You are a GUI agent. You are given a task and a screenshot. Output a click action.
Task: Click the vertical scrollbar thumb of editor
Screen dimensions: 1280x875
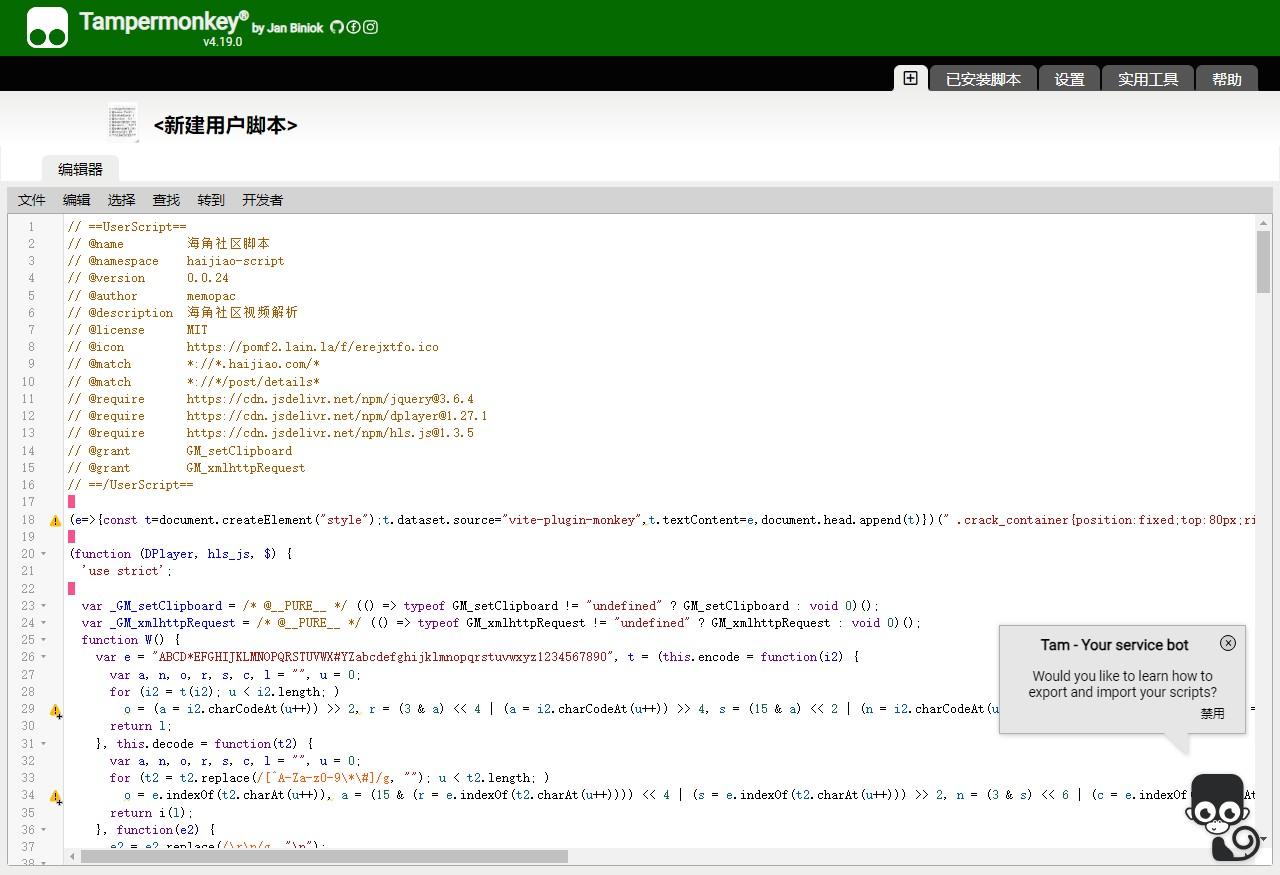pos(1264,262)
